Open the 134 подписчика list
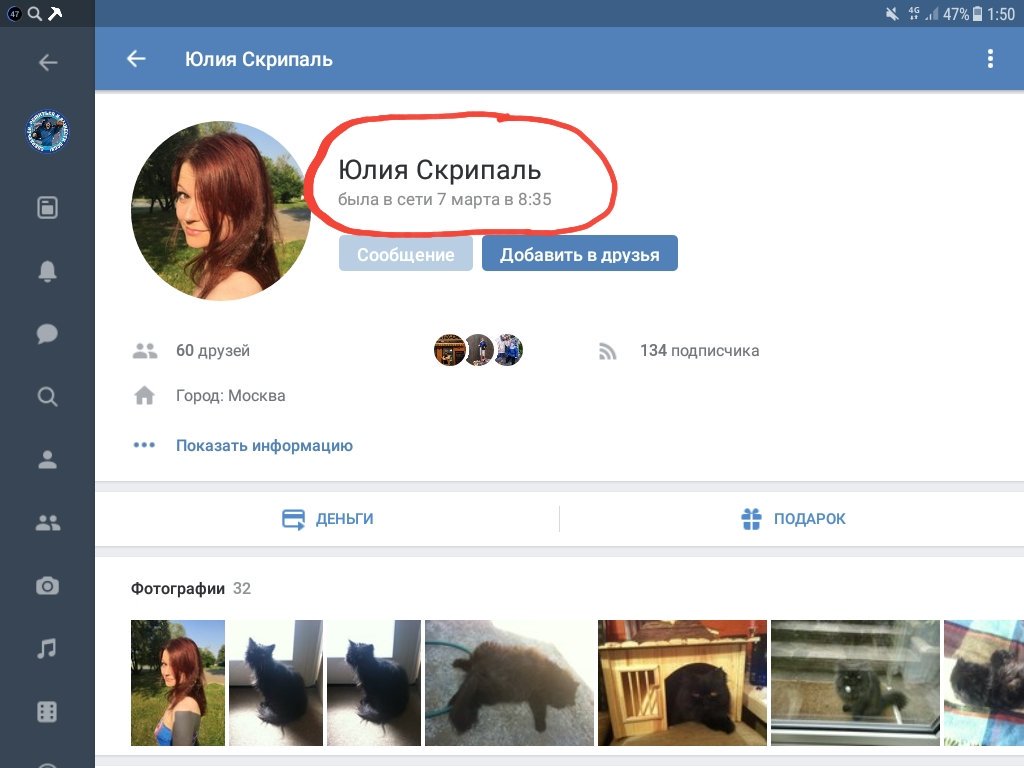Image resolution: width=1024 pixels, height=768 pixels. [699, 351]
